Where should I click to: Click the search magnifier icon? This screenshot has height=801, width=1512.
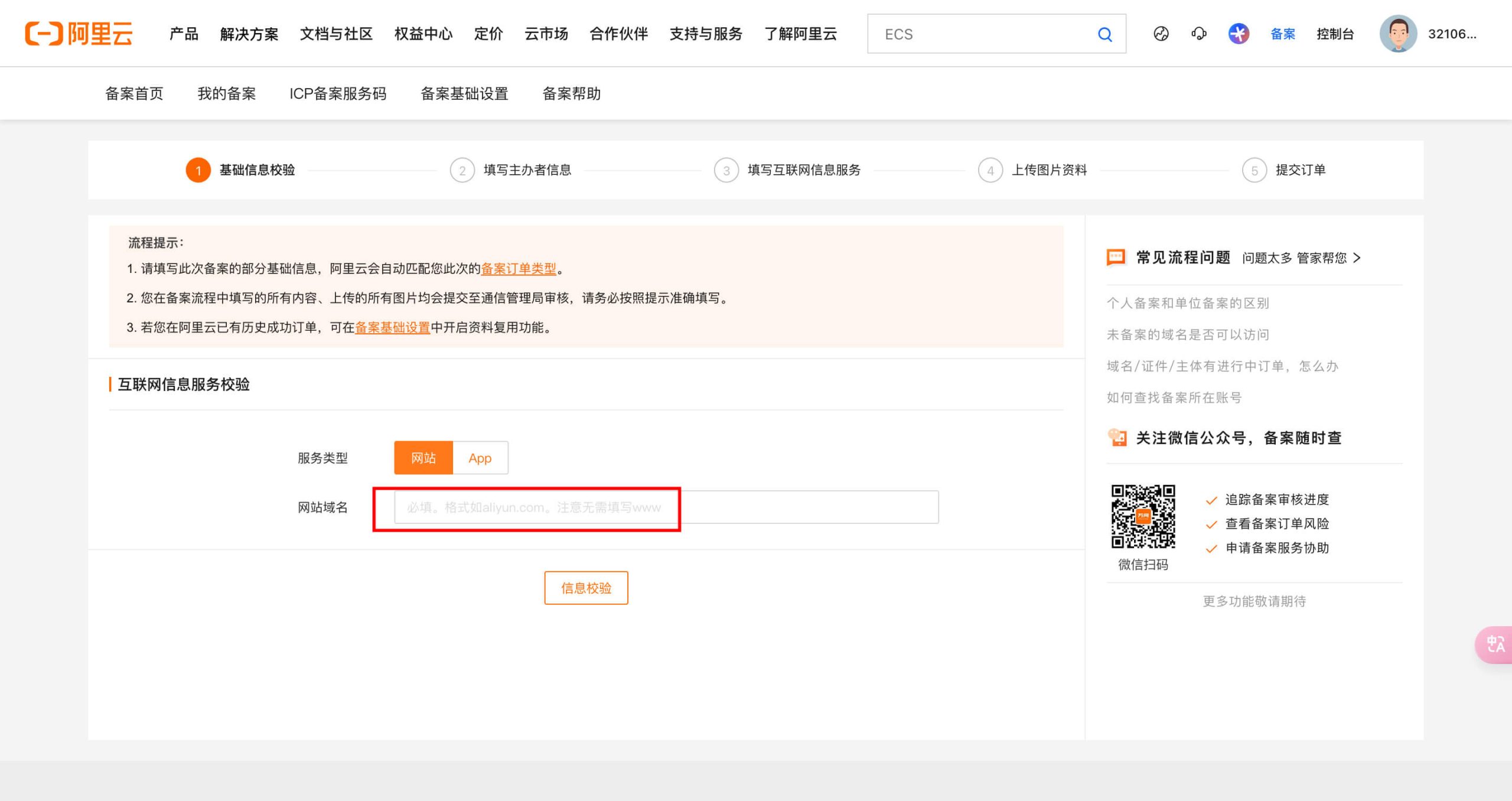click(1104, 34)
